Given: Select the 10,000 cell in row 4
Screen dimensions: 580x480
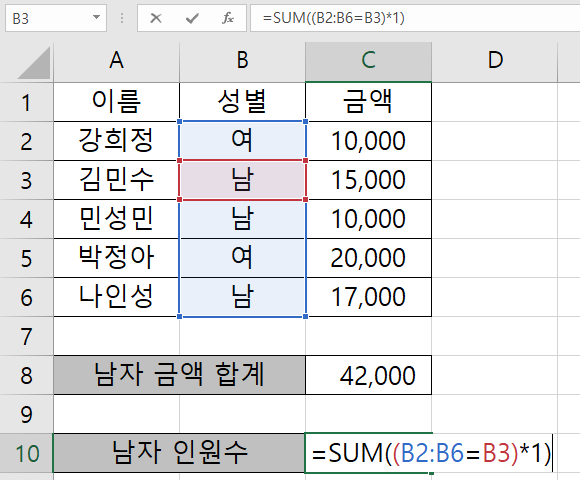Looking at the screenshot, I should tap(368, 219).
